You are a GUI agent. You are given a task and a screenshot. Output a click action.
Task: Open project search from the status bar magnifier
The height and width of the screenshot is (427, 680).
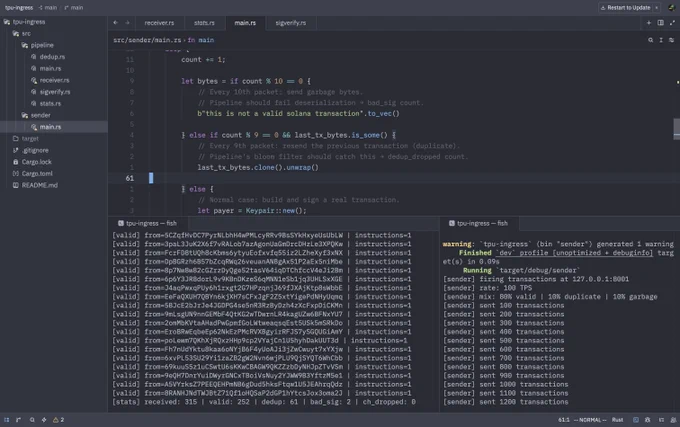pyautogui.click(x=32, y=420)
